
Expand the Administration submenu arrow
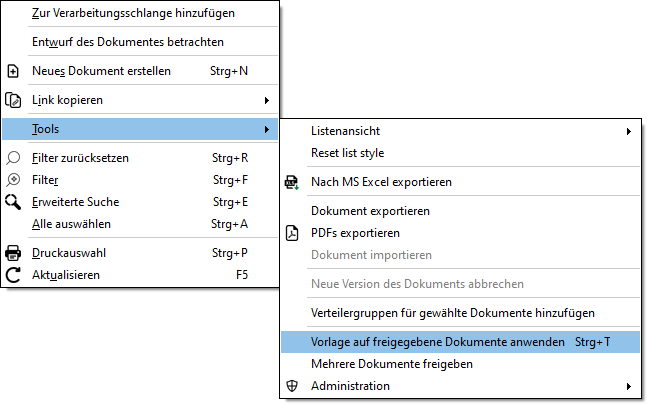[628, 386]
